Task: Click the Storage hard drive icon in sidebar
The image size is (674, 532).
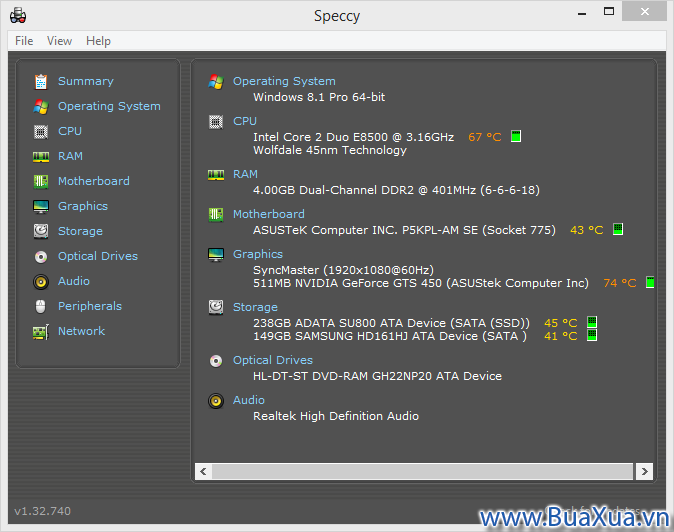Action: (x=41, y=231)
